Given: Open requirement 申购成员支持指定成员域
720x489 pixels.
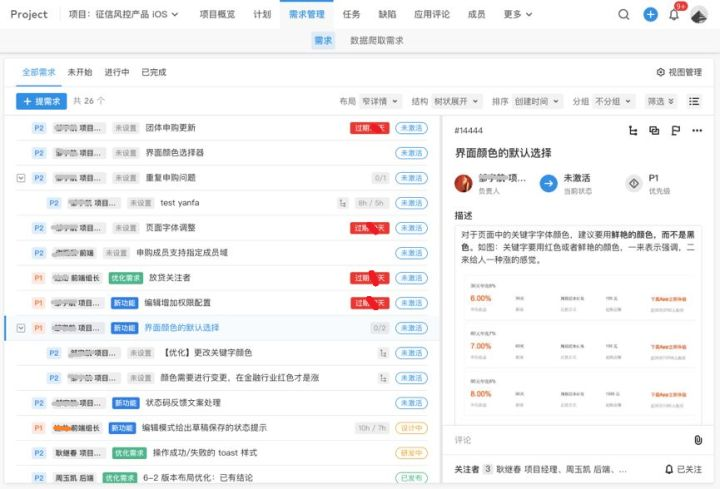Looking at the screenshot, I should tap(182, 253).
